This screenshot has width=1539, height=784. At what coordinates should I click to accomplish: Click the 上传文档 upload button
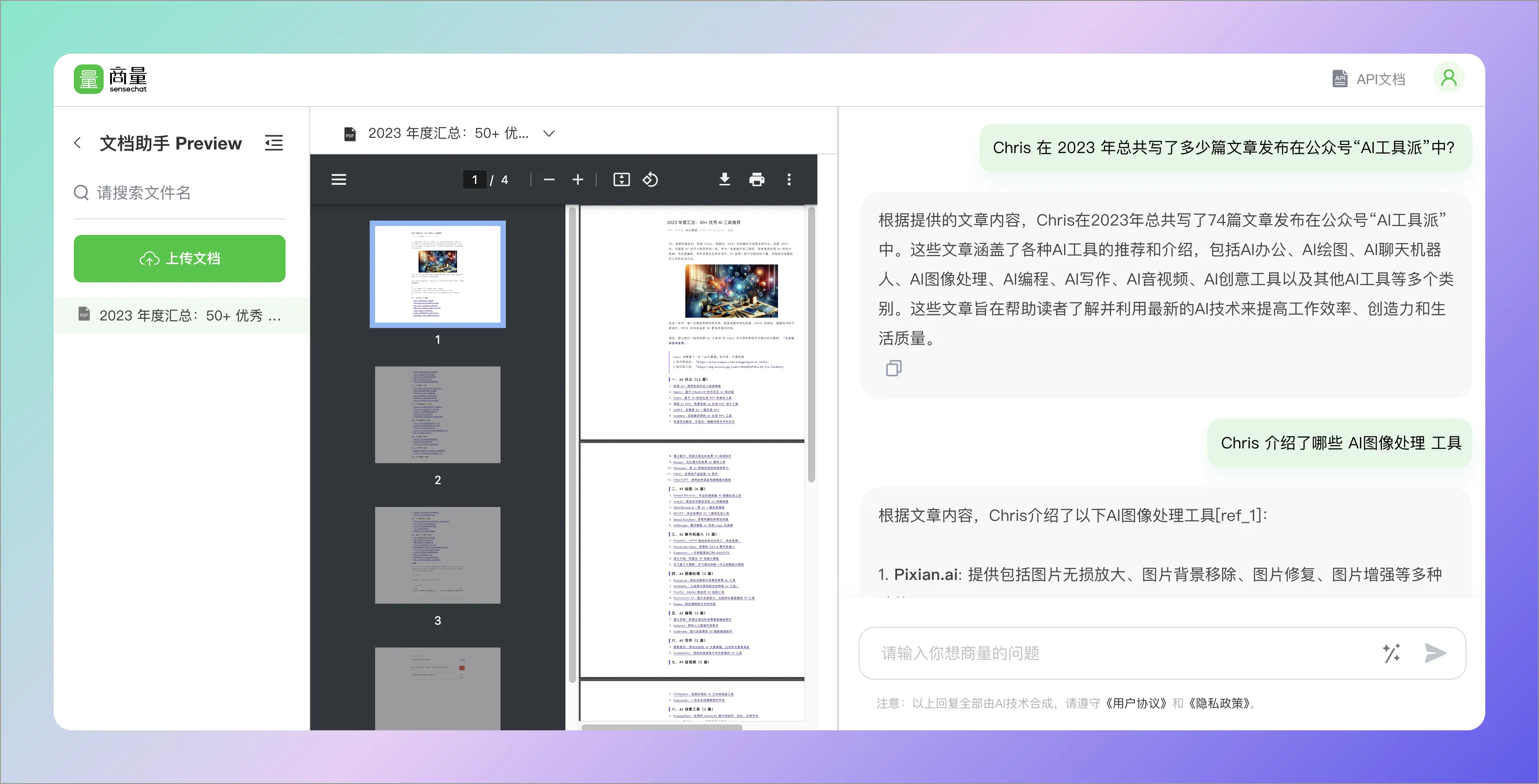coord(179,258)
